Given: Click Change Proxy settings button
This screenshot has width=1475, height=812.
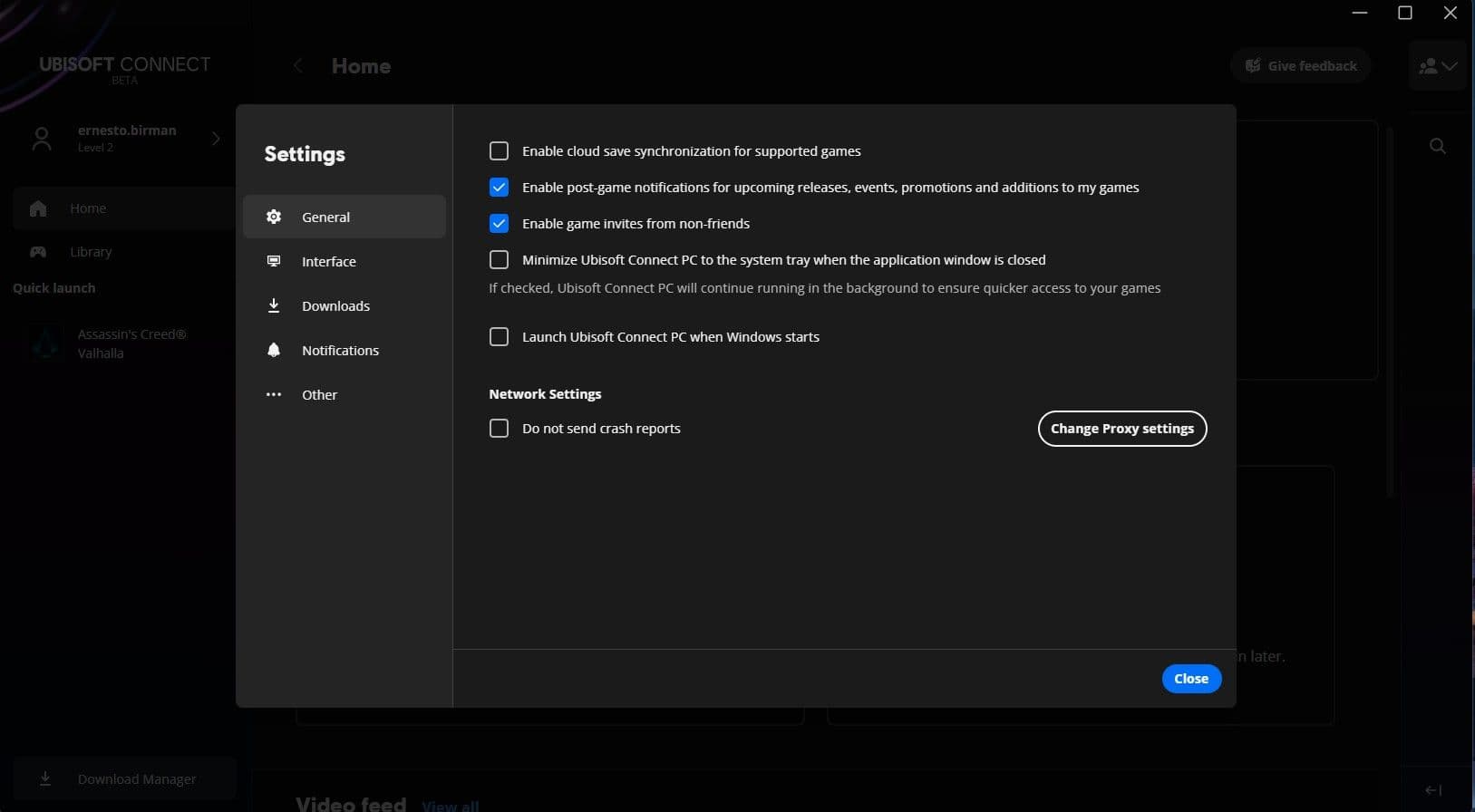Looking at the screenshot, I should [x=1121, y=429].
